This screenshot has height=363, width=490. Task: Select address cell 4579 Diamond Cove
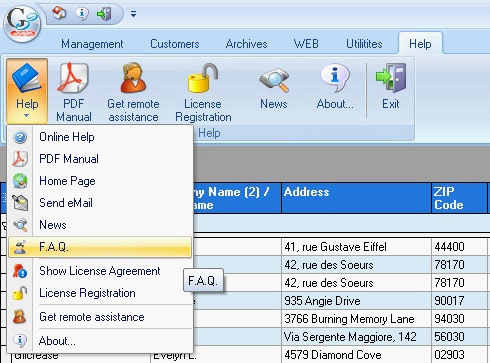point(356,355)
